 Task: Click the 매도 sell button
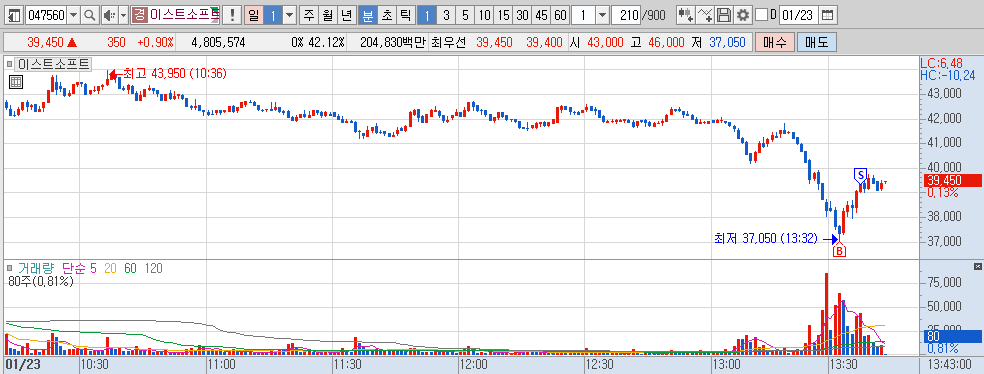click(x=816, y=43)
